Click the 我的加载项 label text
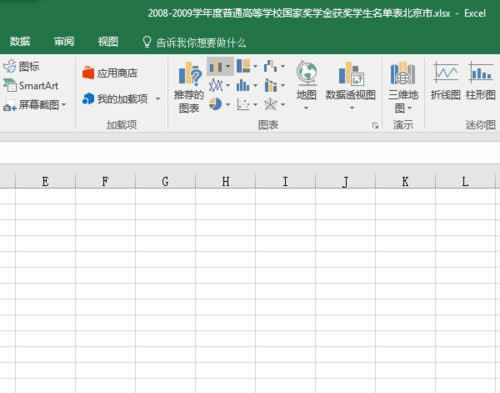The width and height of the screenshot is (500, 393). [x=122, y=99]
